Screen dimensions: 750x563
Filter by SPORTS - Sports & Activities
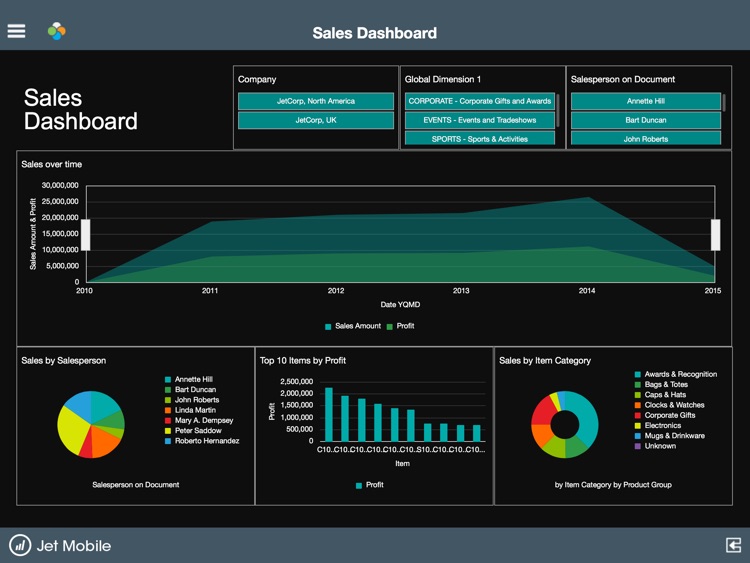480,138
